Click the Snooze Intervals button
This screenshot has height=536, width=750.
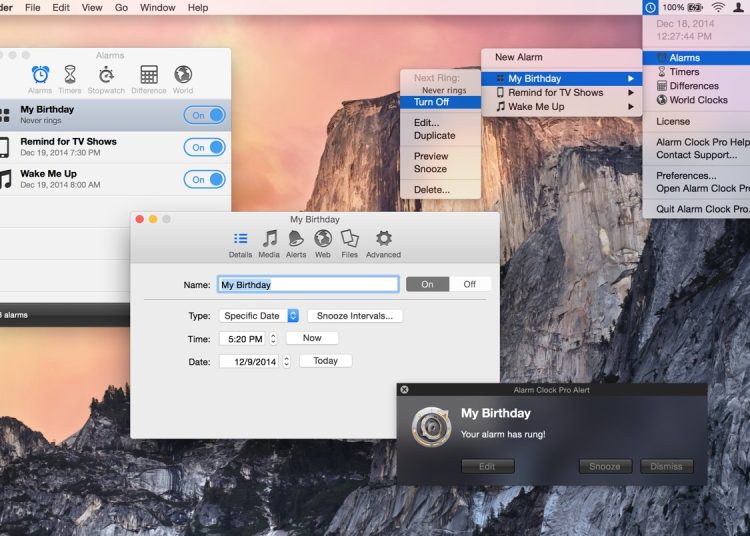(355, 316)
